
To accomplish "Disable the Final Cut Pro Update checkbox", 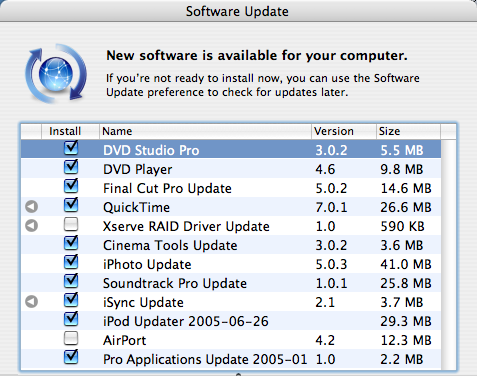I will 71,186.
